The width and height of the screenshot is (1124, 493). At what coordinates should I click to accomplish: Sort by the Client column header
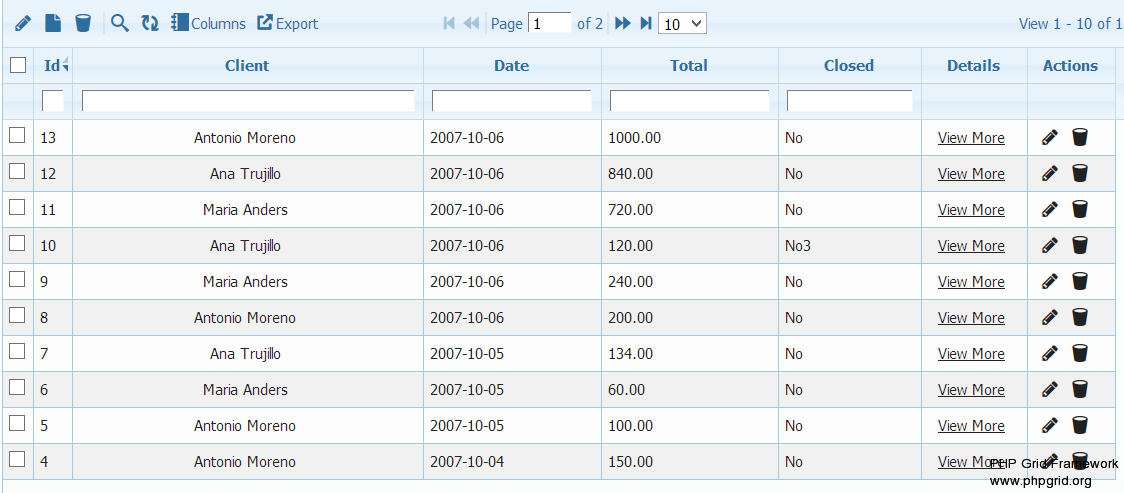pos(247,66)
